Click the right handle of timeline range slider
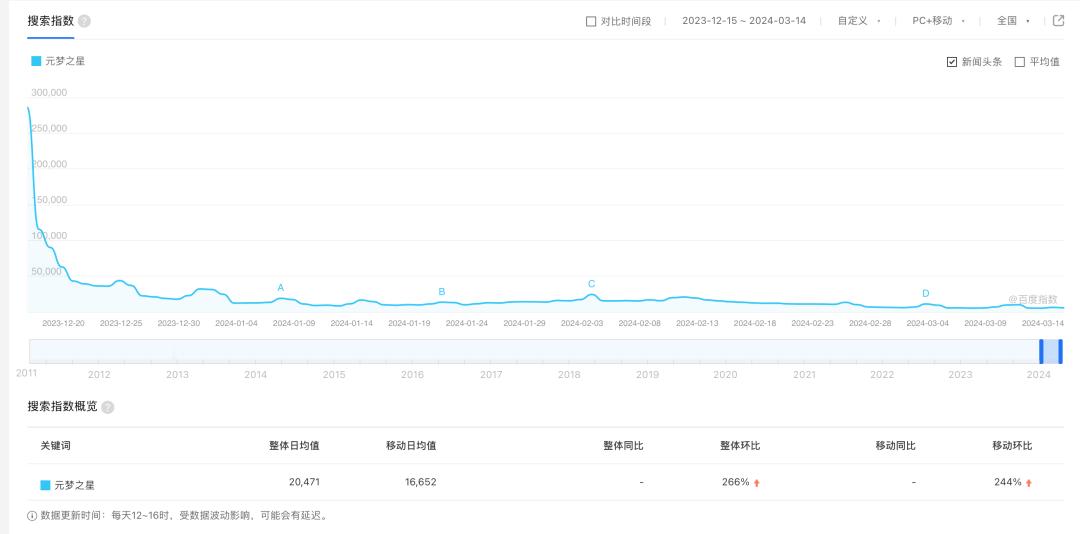The width and height of the screenshot is (1080, 534). (x=1060, y=351)
